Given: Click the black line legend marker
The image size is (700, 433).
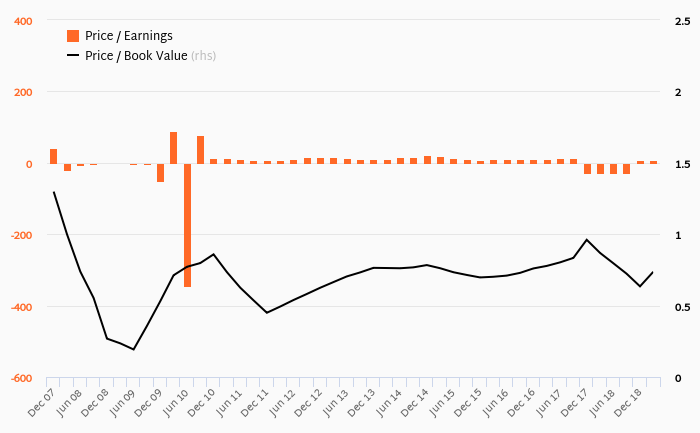Looking at the screenshot, I should point(73,55).
